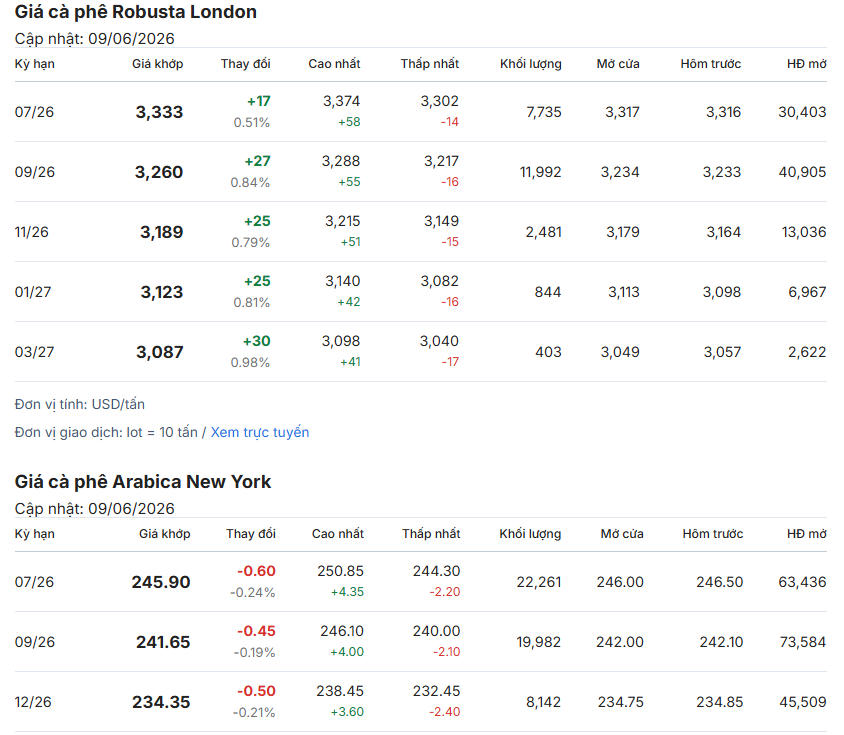The width and height of the screenshot is (844, 735).
Task: Select Arabica 12/26 price 234.35
Action: pyautogui.click(x=161, y=702)
